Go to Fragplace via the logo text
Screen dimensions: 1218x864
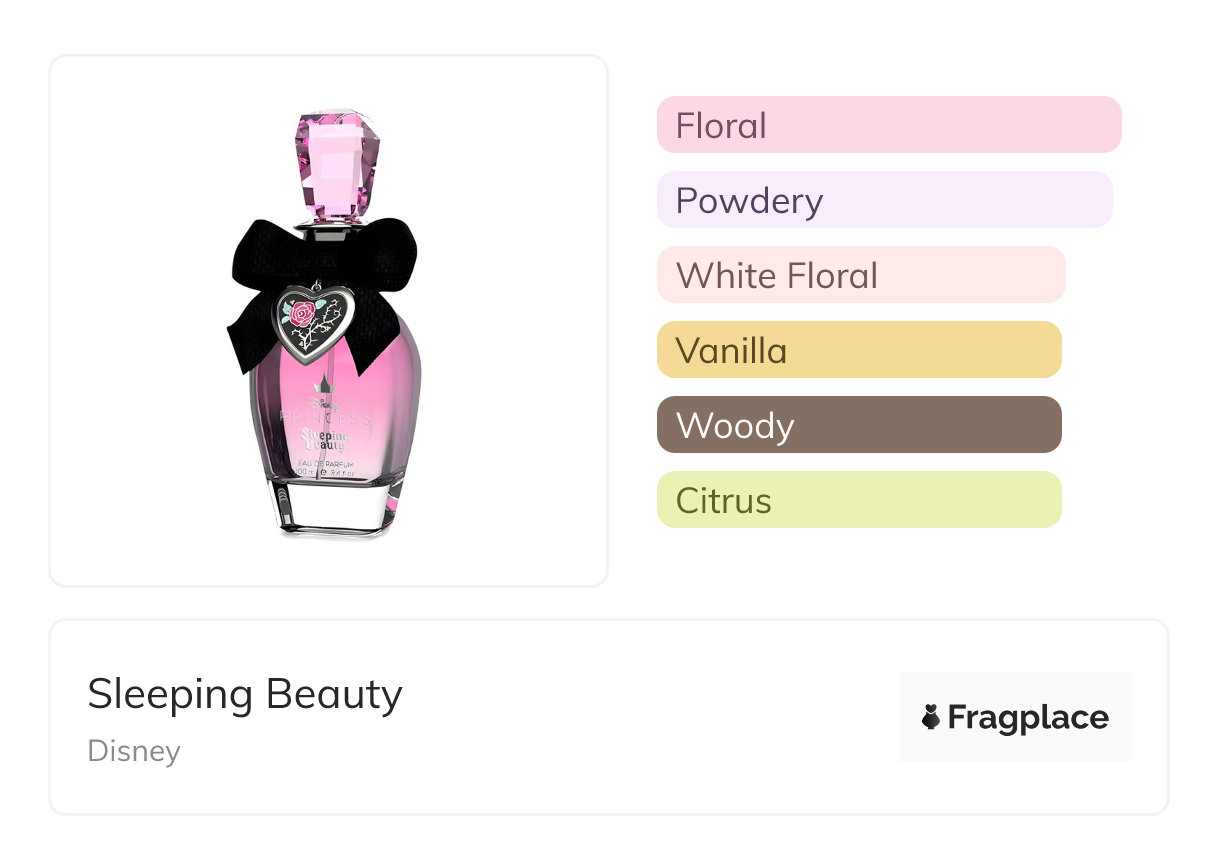pos(1028,718)
